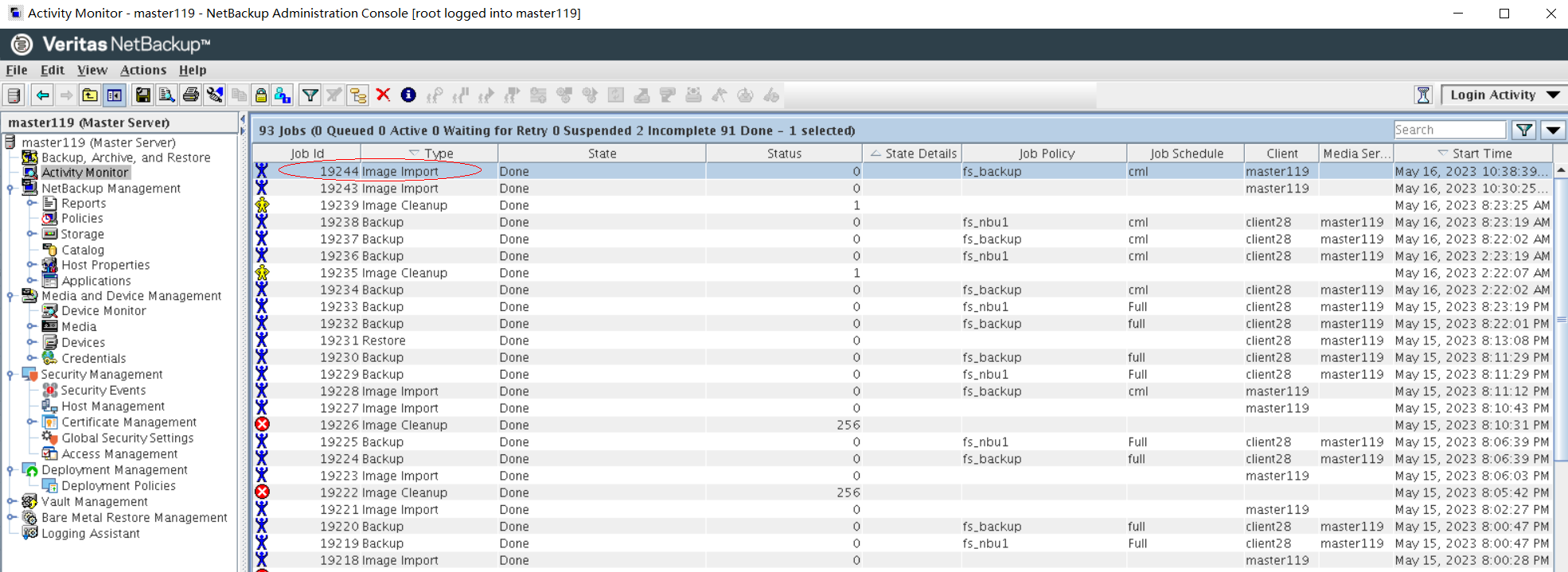Image resolution: width=1568 pixels, height=572 pixels.
Task: Click the padlock icon in toolbar
Action: coord(260,95)
